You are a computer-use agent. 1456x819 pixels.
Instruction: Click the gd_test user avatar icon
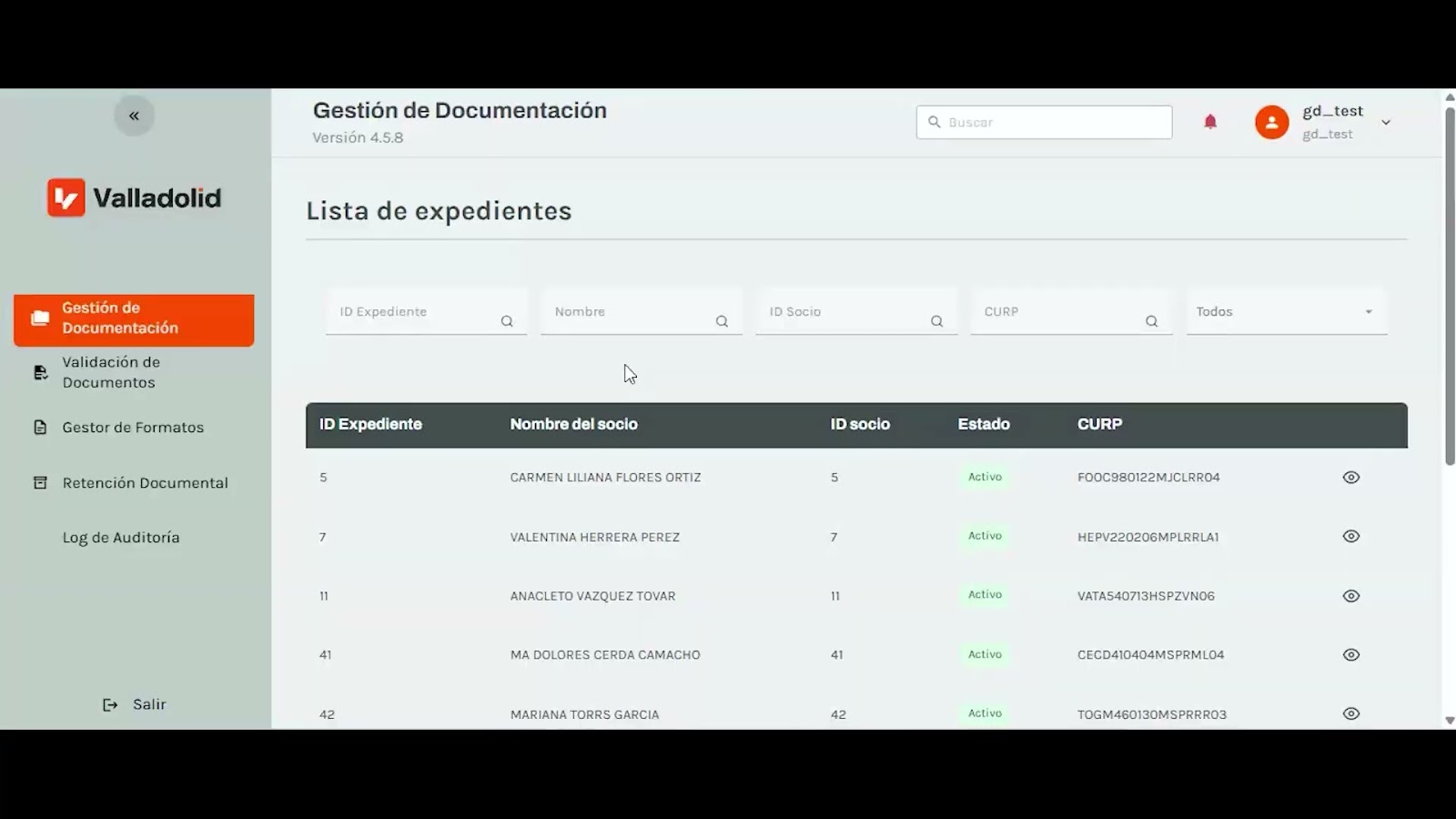coord(1271,122)
